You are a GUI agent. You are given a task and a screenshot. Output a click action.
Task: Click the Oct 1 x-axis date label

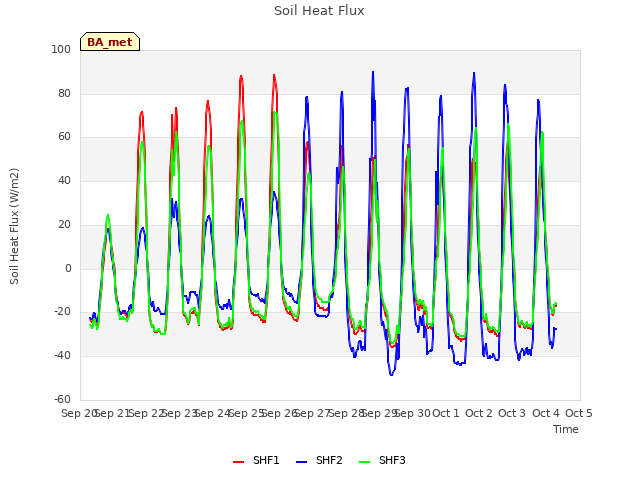click(446, 413)
